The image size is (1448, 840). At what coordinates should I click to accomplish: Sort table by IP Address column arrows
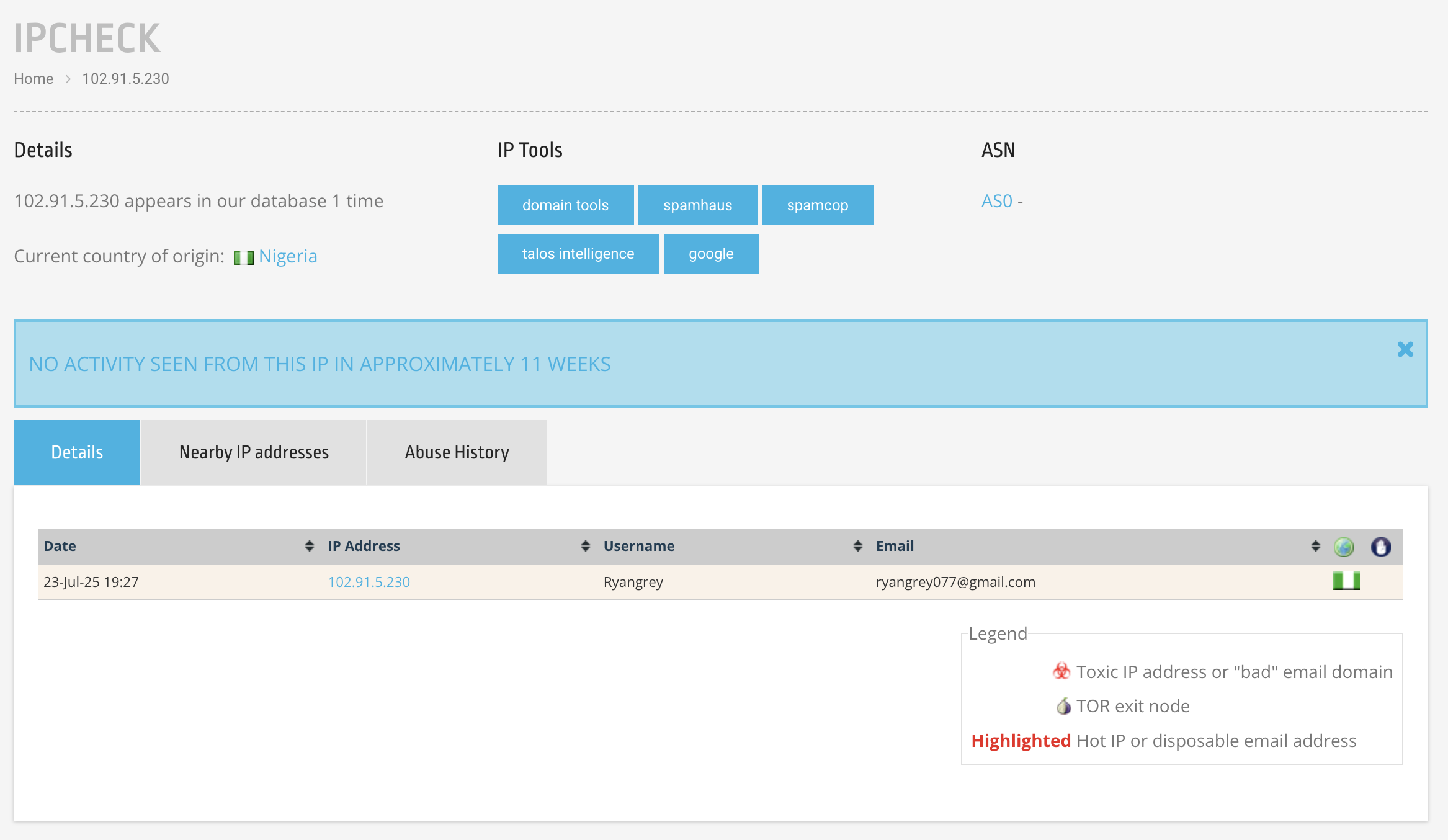[585, 546]
